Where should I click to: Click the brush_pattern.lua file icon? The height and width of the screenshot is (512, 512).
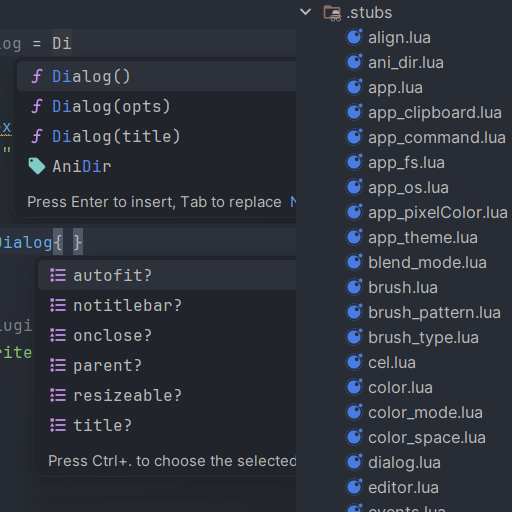point(354,312)
